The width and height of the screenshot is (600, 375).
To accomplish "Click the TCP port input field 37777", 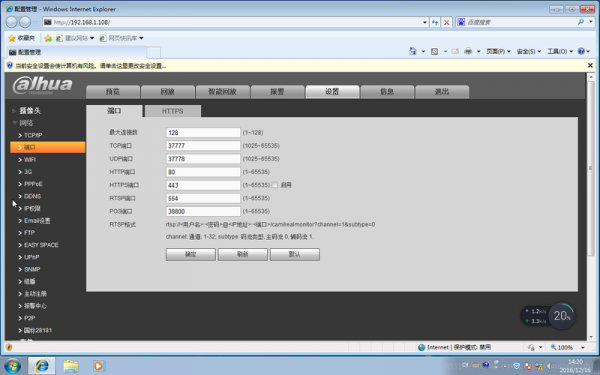I will pos(203,146).
